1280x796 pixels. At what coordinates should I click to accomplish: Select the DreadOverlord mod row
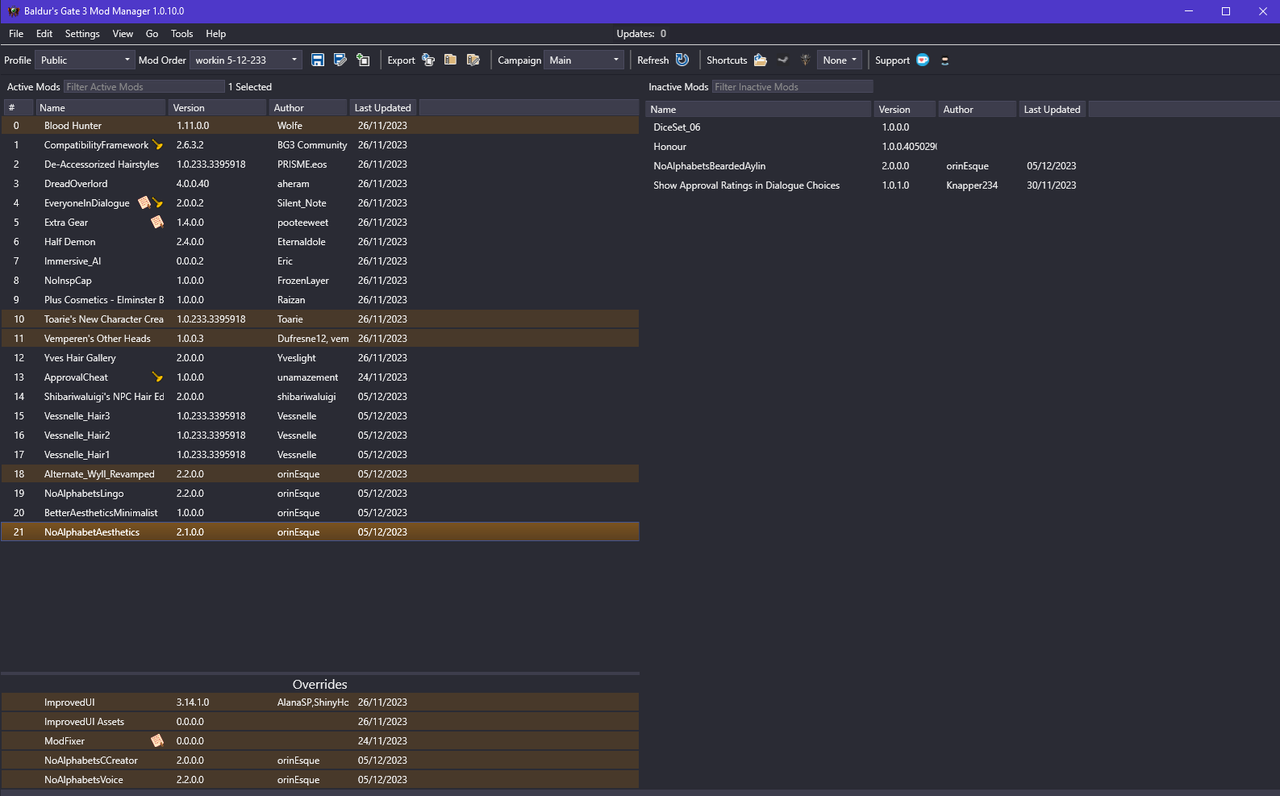point(320,184)
